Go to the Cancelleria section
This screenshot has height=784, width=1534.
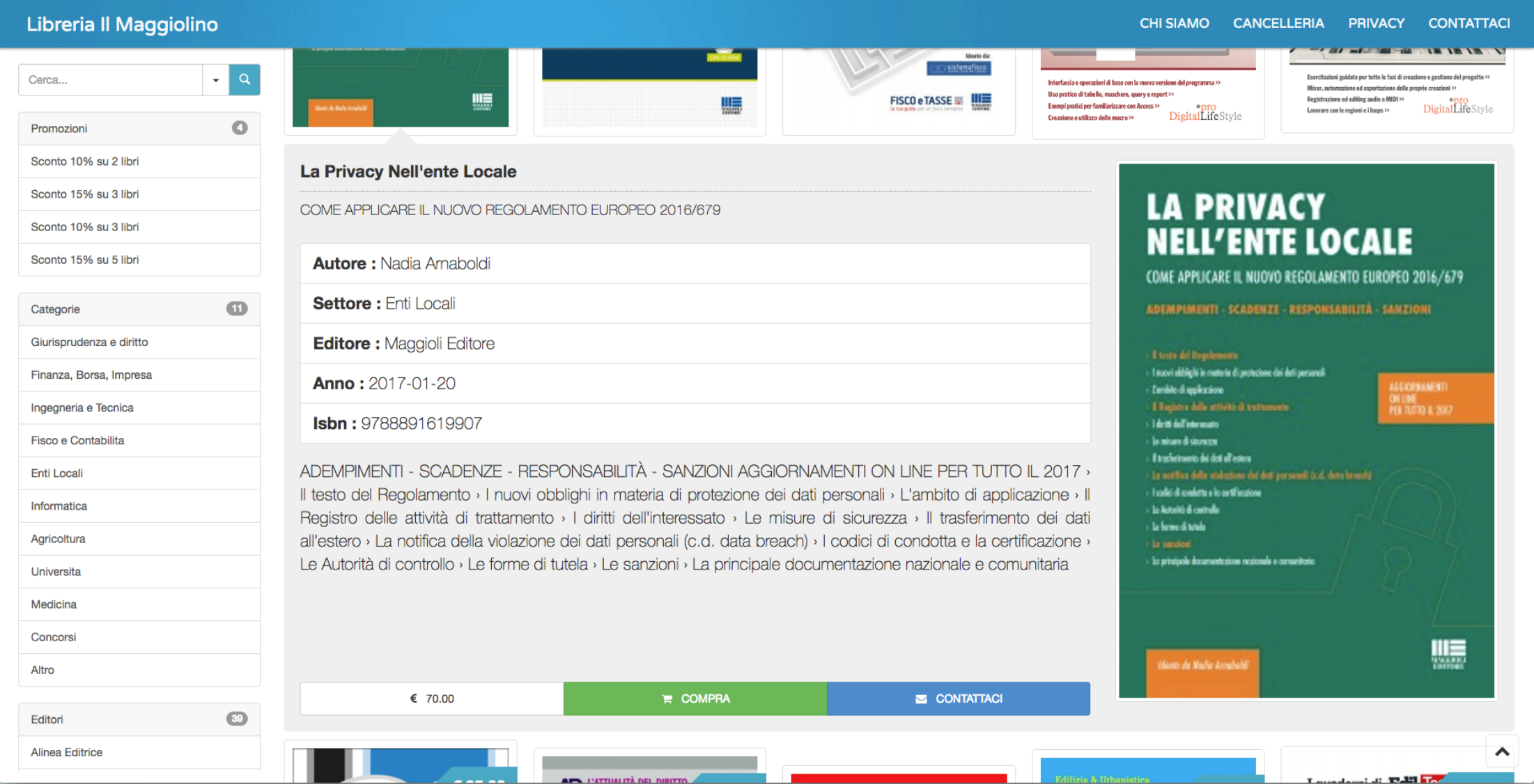1278,23
